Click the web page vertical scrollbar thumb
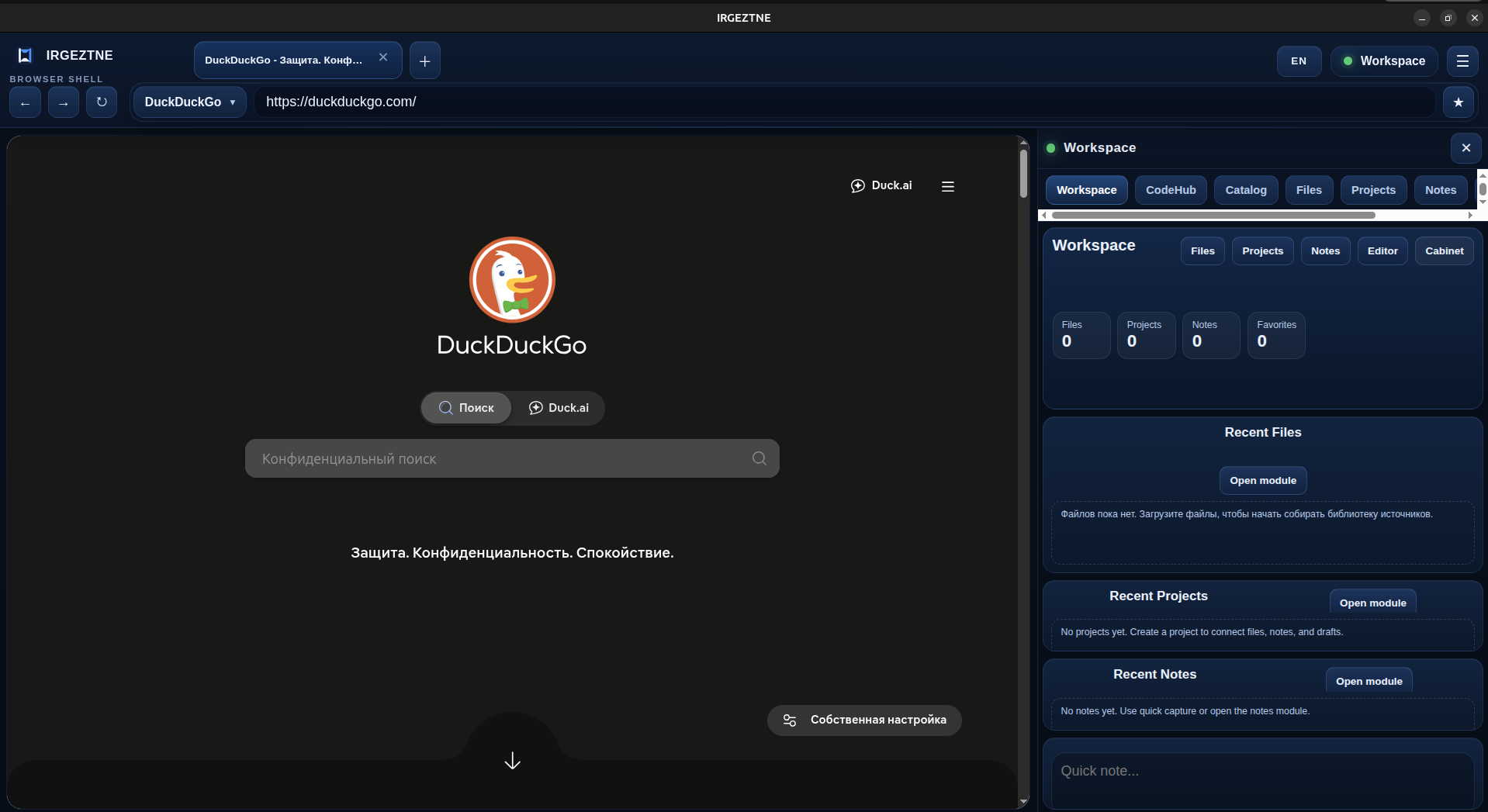The height and width of the screenshot is (812, 1488). tap(1023, 173)
